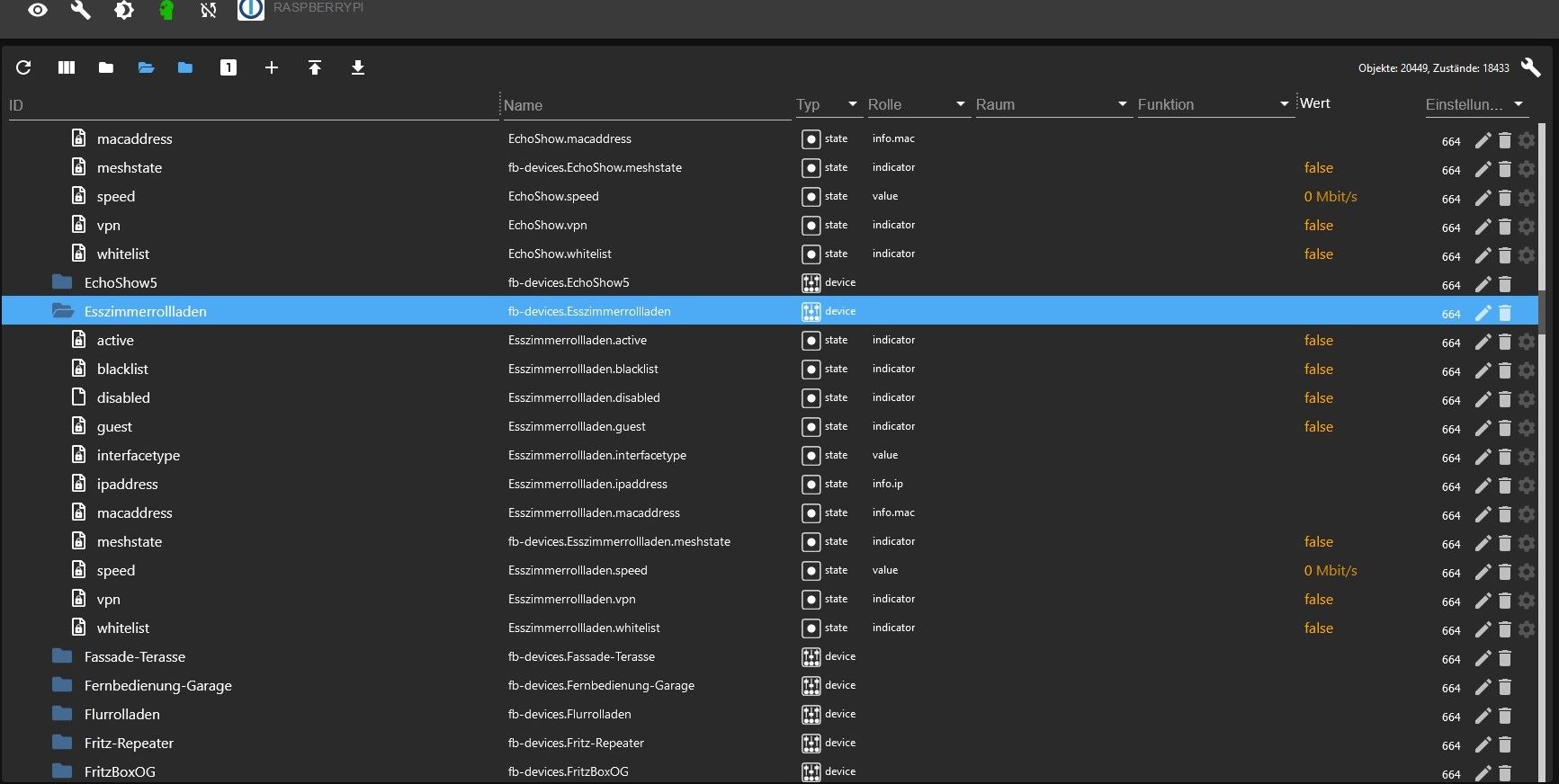The image size is (1559, 784).
Task: Click the device type icon of Fritz-Repeater
Action: point(811,744)
